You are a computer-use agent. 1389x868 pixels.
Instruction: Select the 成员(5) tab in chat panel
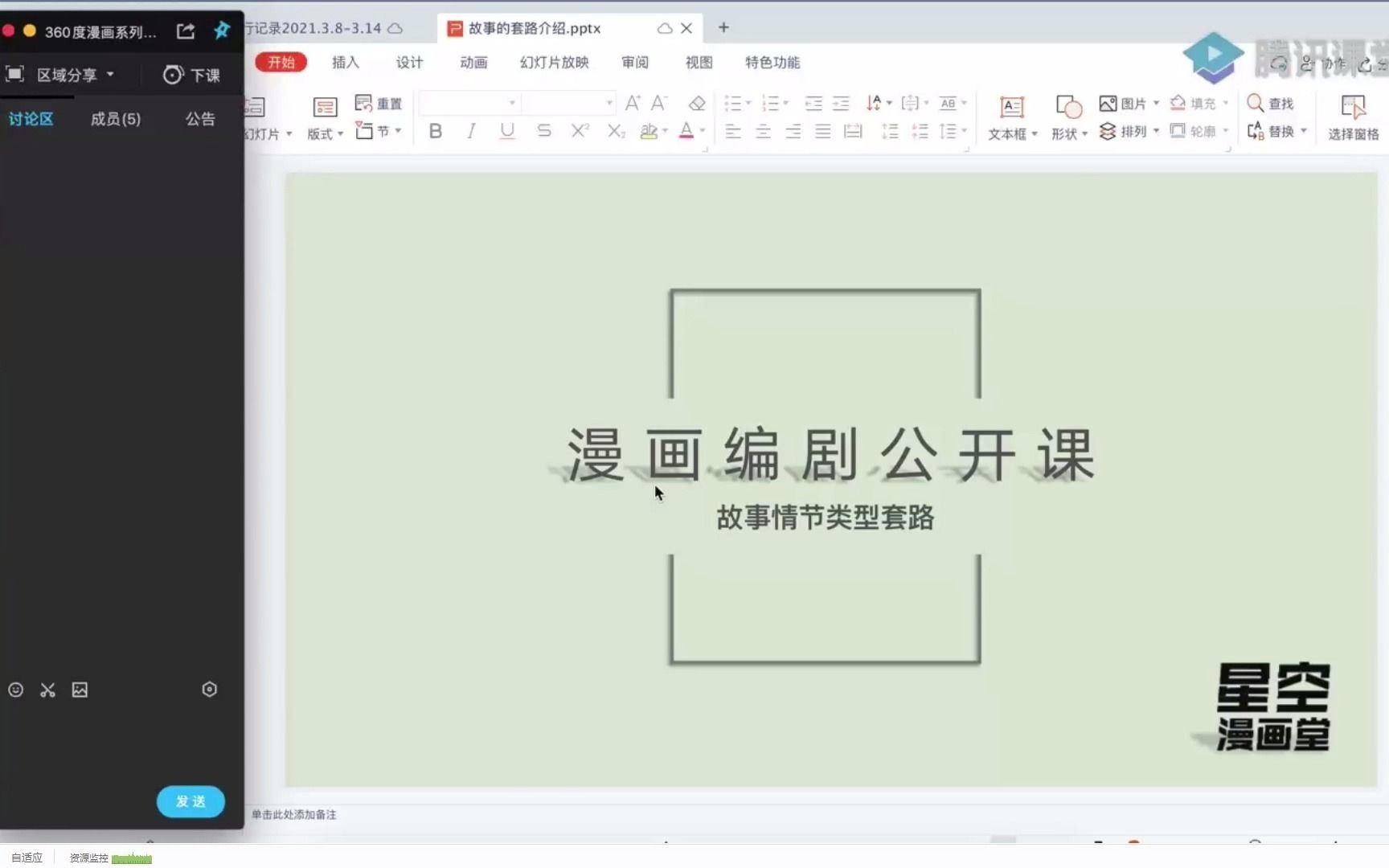116,119
